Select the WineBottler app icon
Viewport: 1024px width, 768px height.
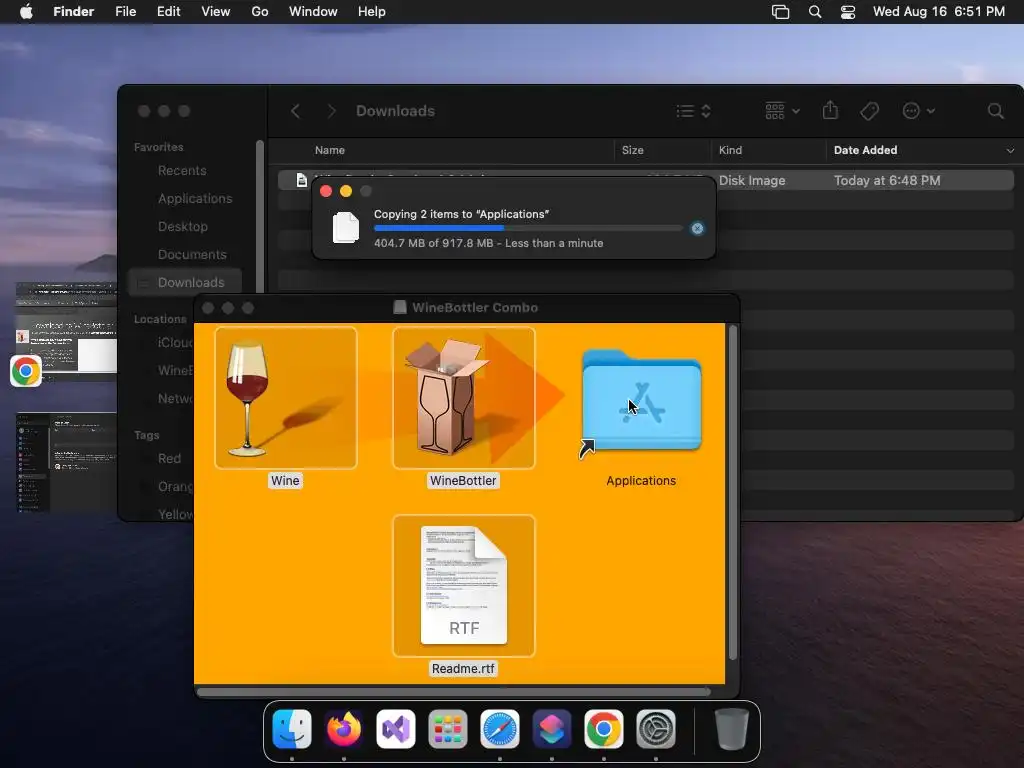point(464,397)
